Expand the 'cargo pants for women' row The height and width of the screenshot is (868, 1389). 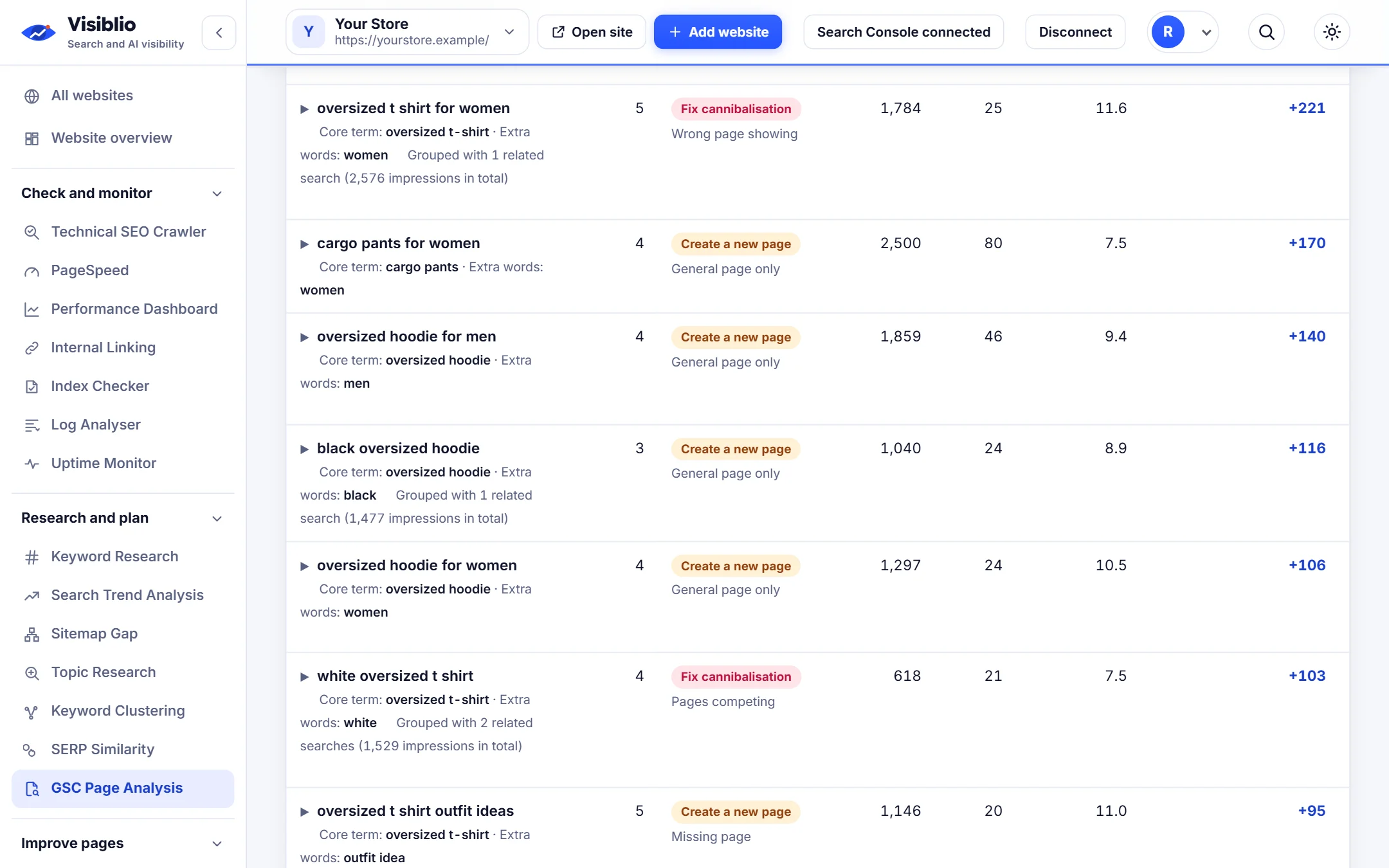pos(305,244)
